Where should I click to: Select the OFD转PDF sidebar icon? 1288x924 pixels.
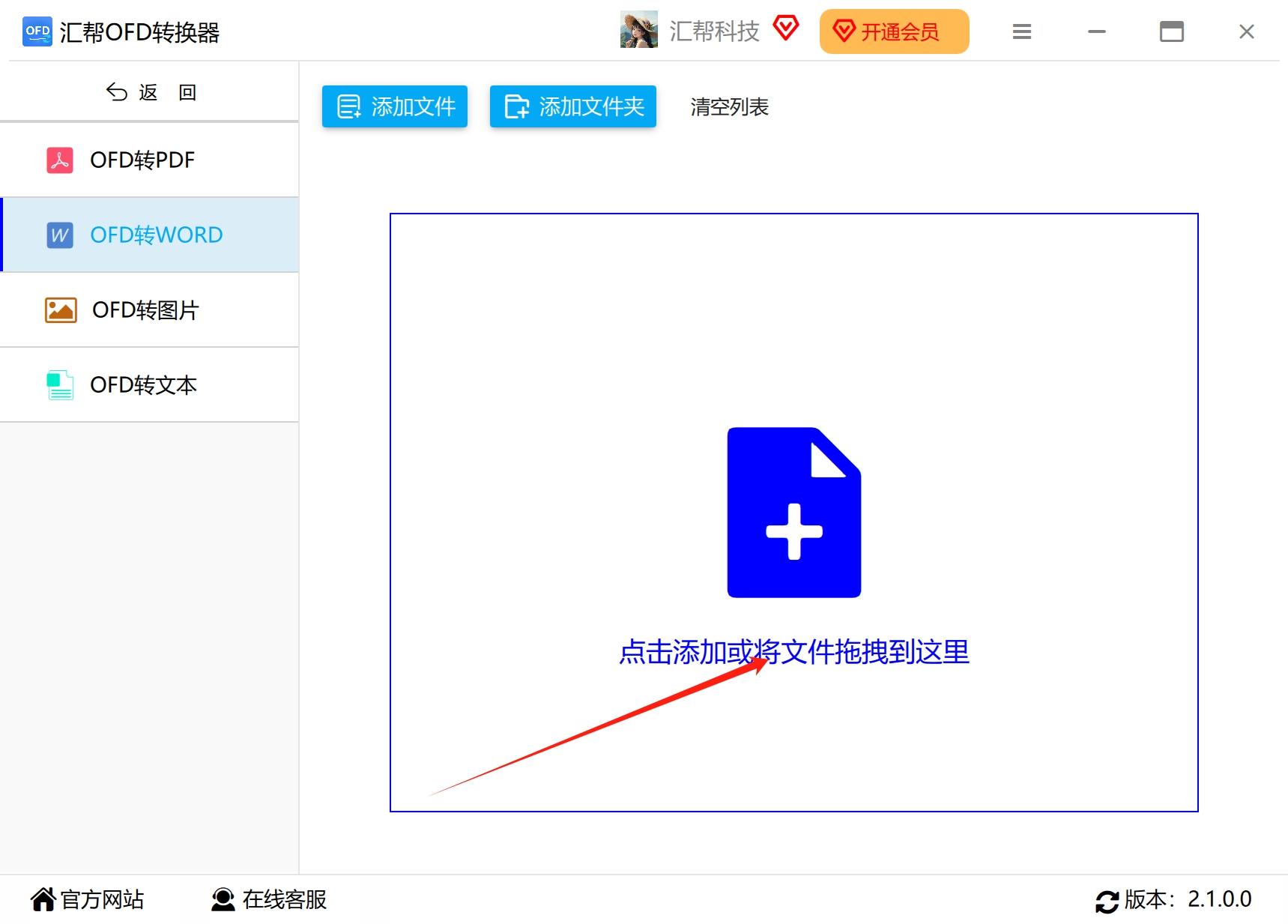[x=60, y=160]
